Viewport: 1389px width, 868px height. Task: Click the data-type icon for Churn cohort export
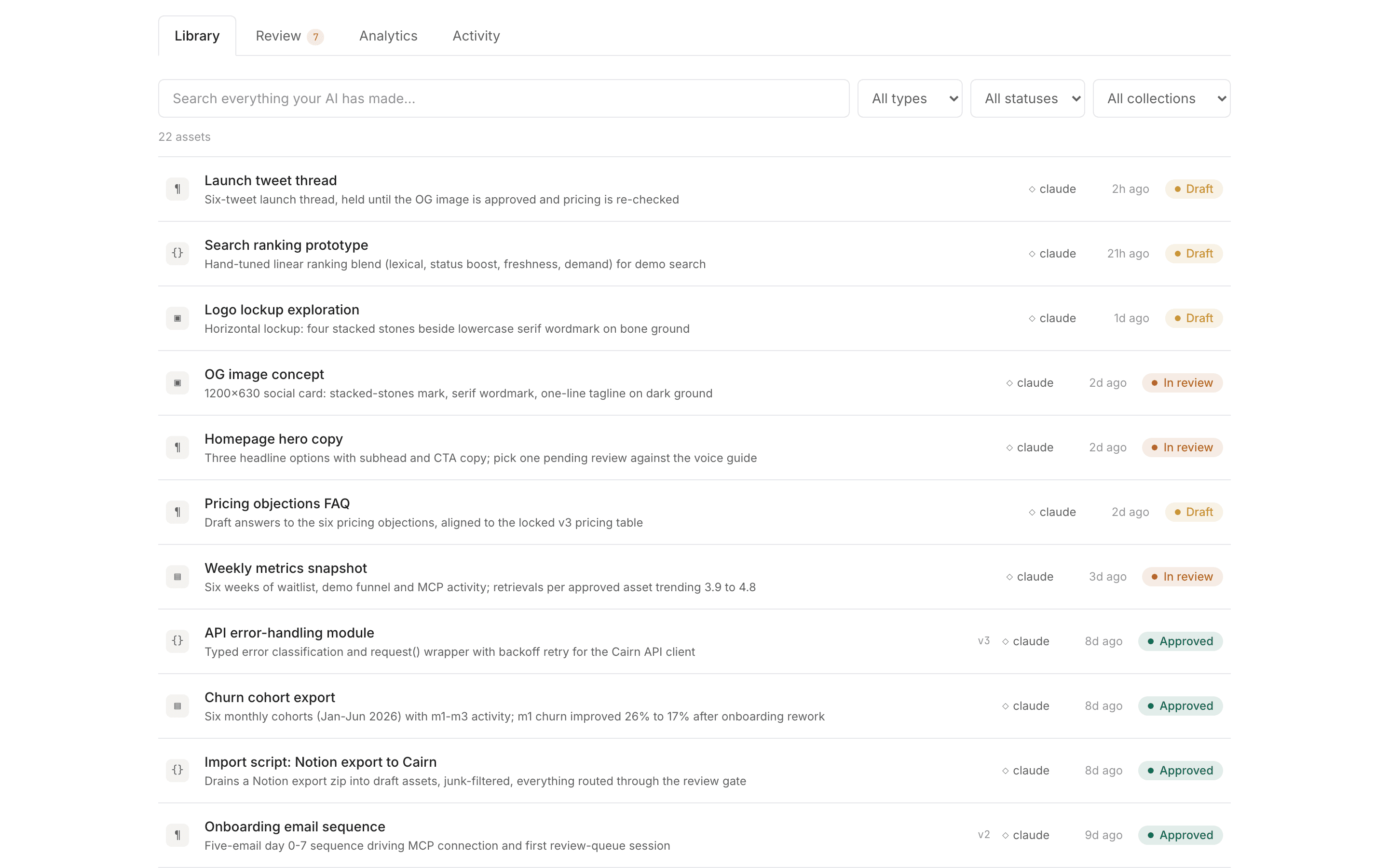(177, 705)
